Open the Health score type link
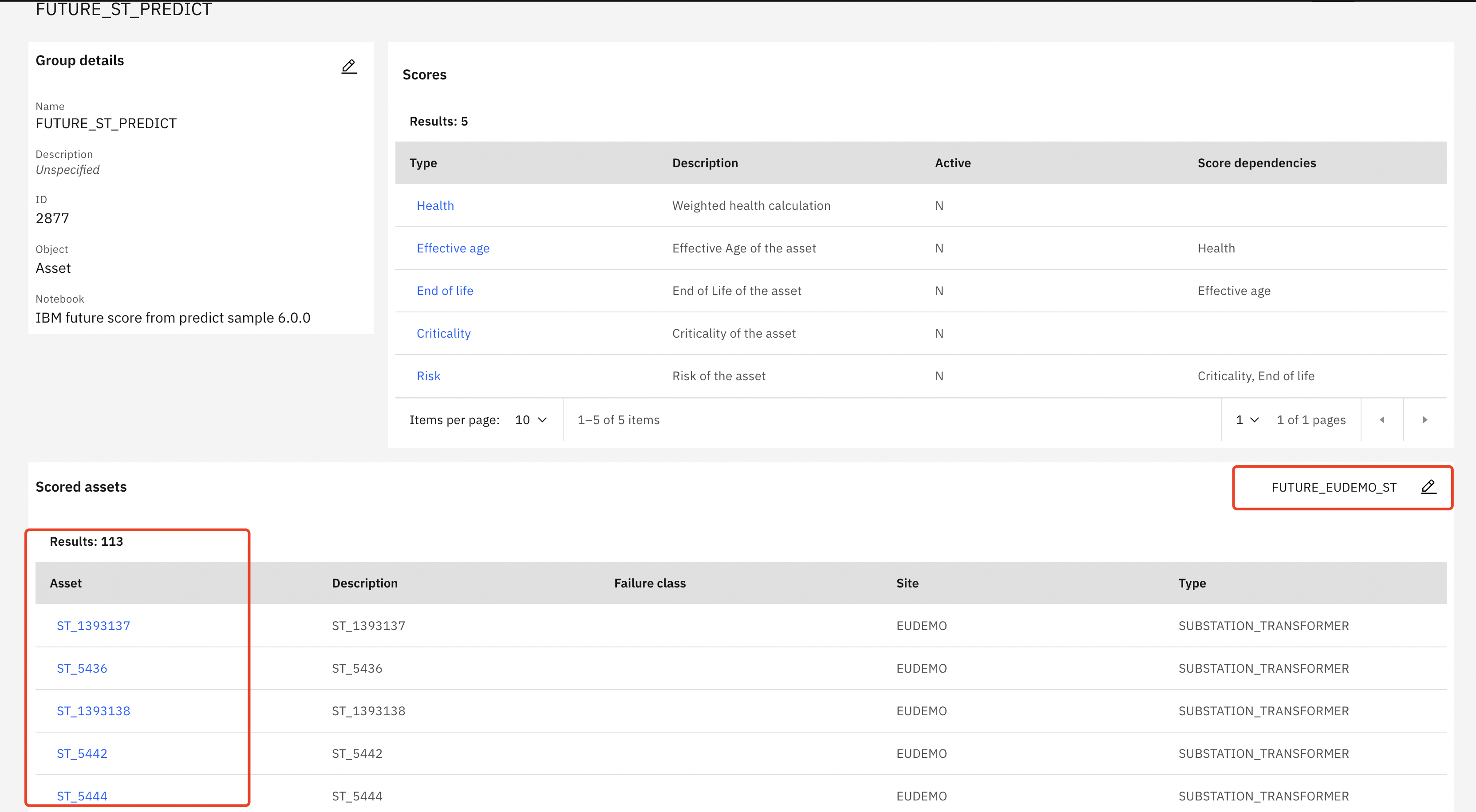 435,206
